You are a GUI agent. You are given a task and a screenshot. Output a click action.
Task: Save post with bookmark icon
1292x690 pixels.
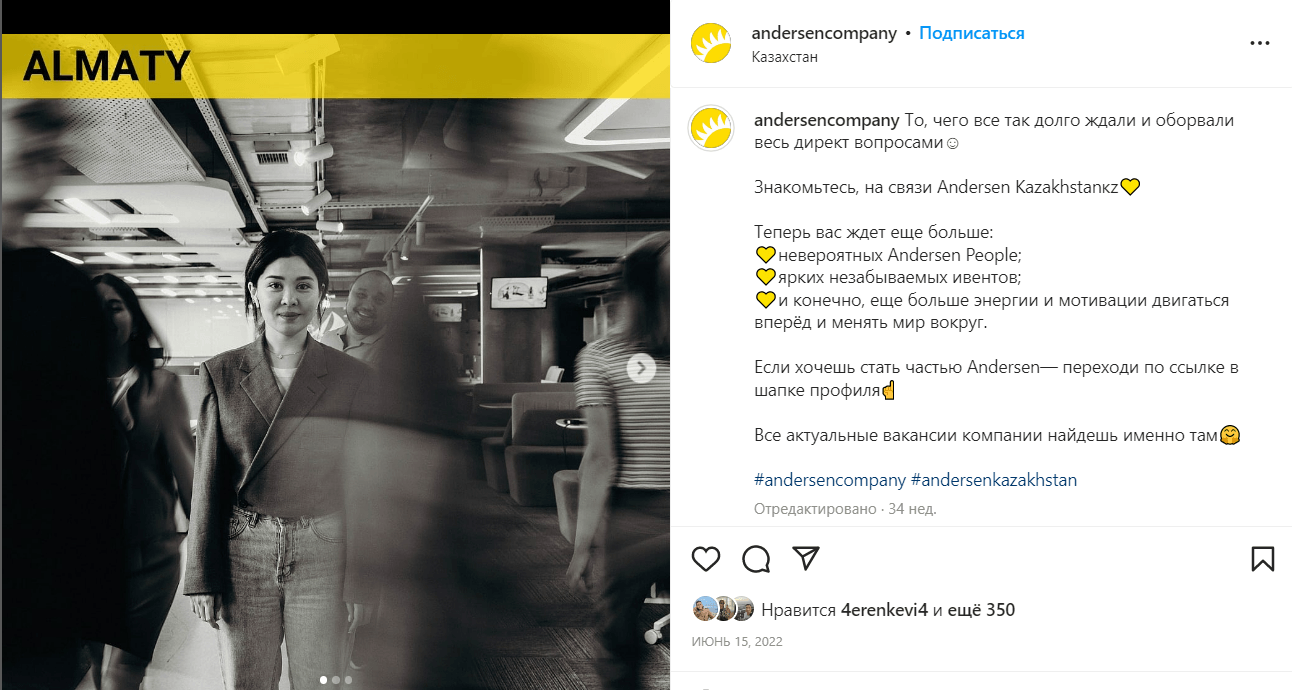click(1263, 558)
